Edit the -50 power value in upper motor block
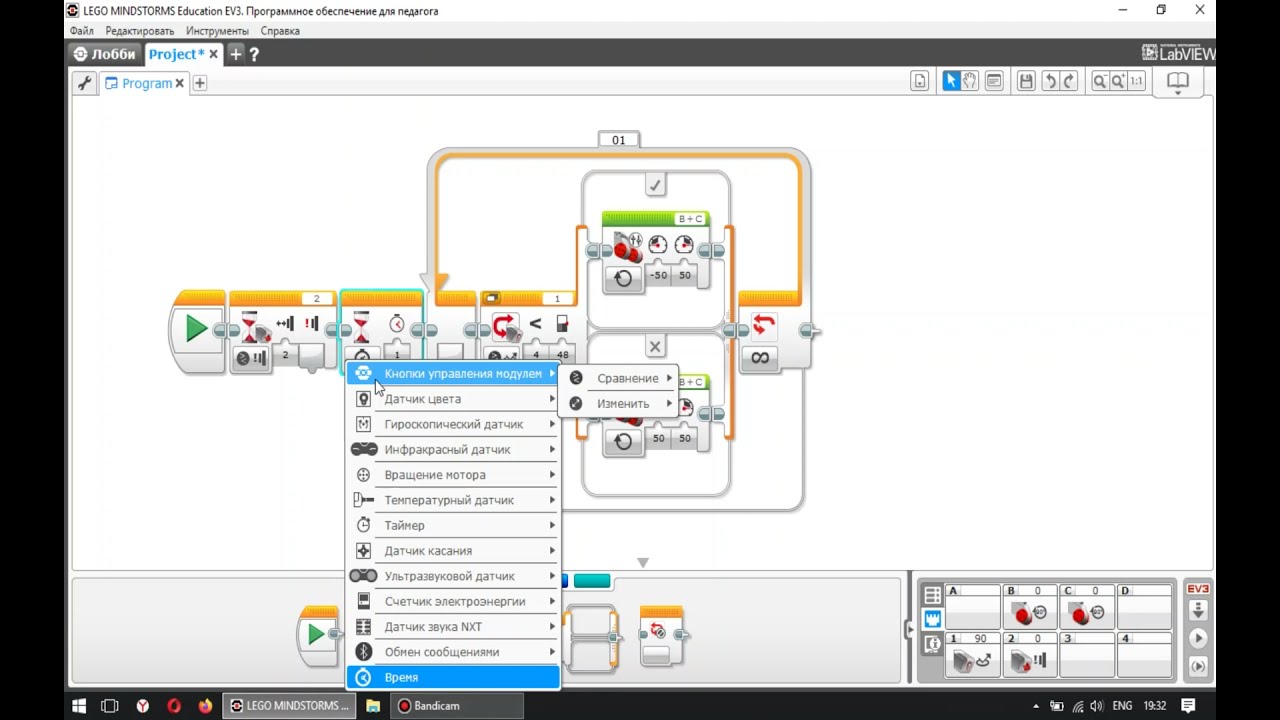The height and width of the screenshot is (720, 1280). click(x=658, y=275)
